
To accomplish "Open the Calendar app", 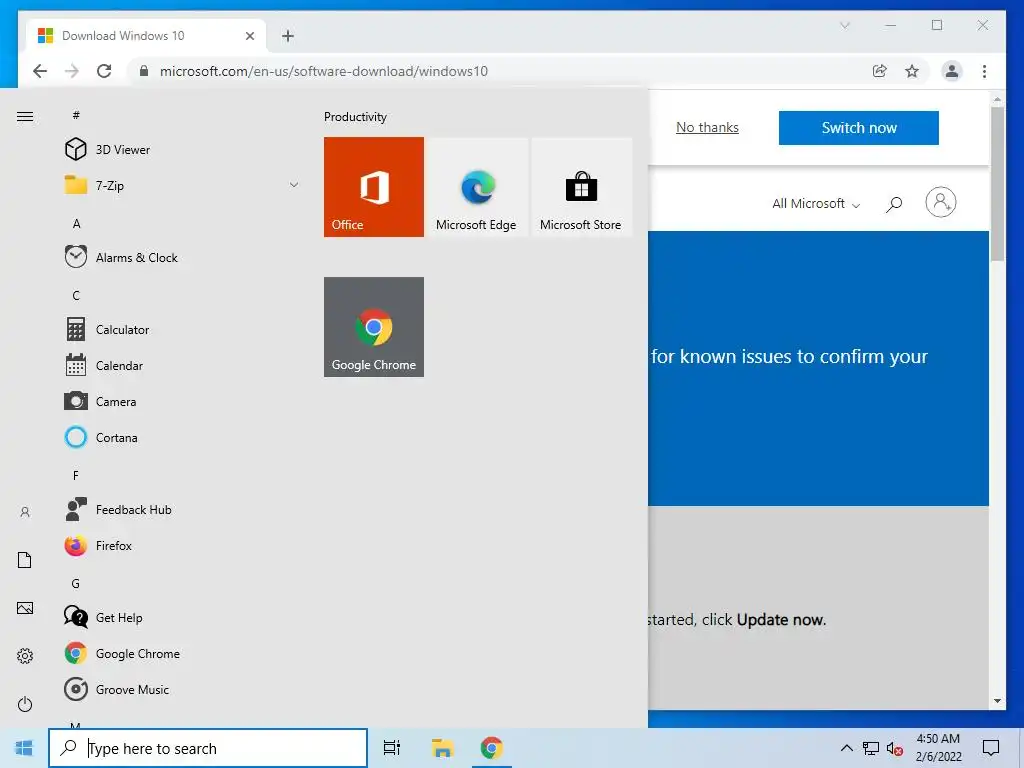I will [183, 365].
